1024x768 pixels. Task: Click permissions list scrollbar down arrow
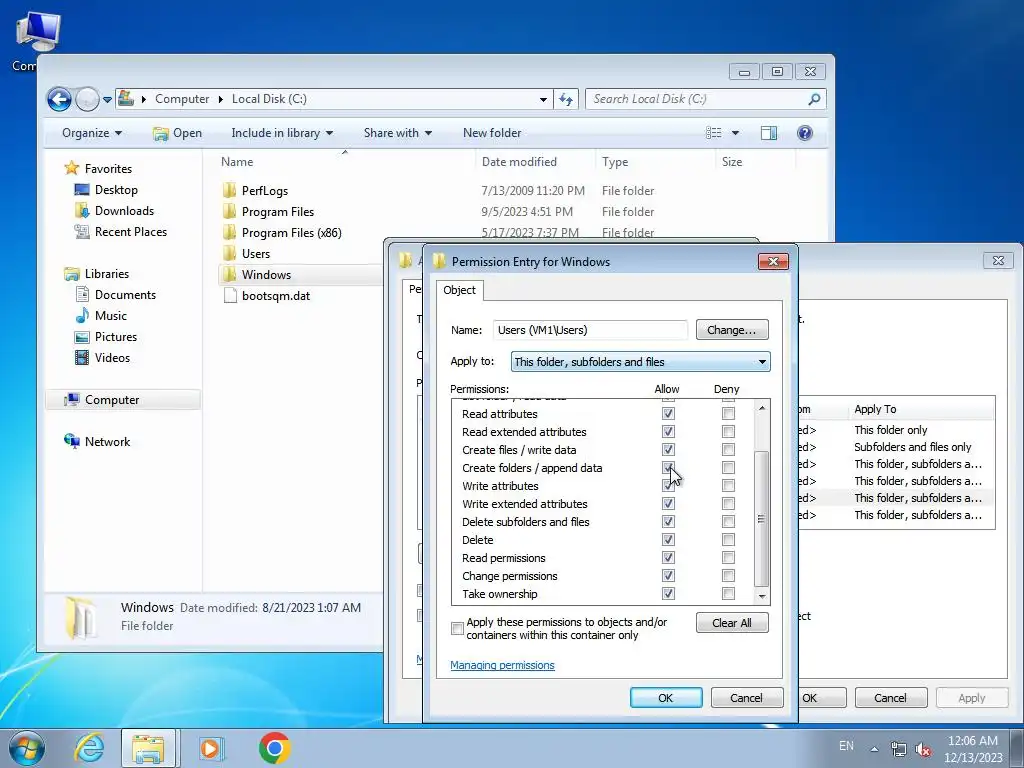click(x=761, y=596)
